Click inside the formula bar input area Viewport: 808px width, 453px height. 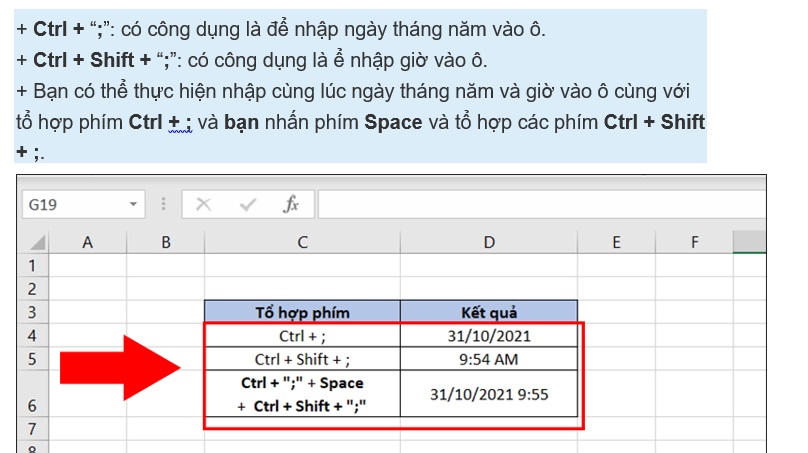(x=540, y=205)
